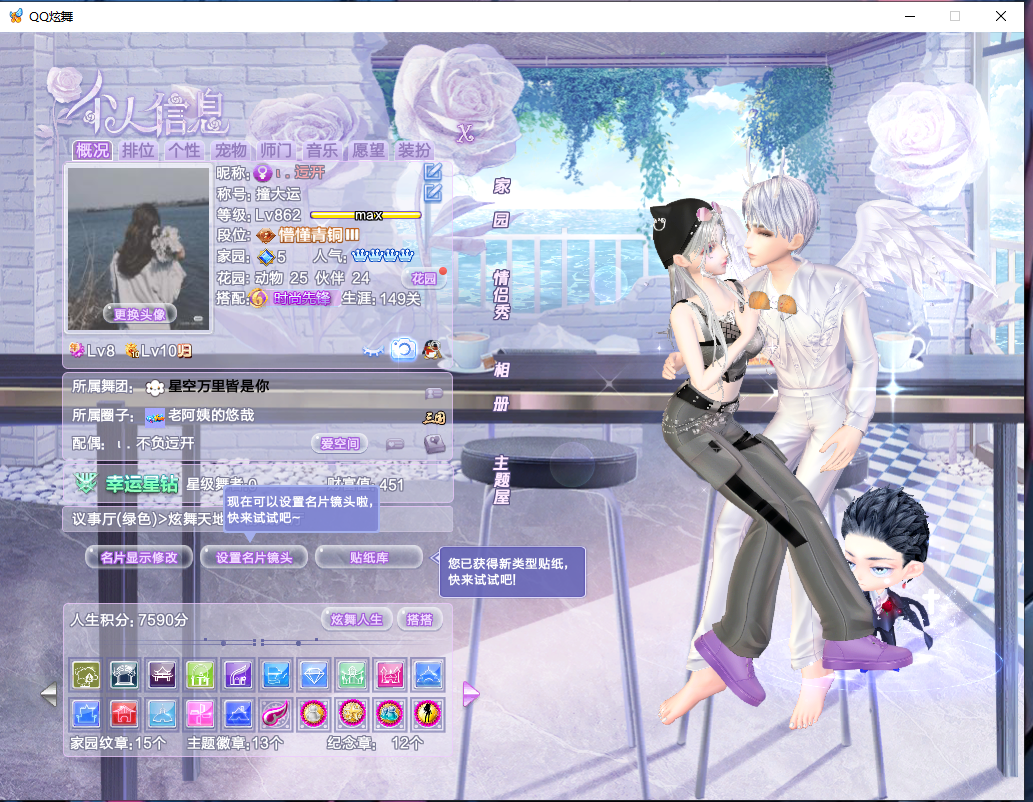Image resolution: width=1033 pixels, height=802 pixels.
Task: Click the heart book icon by spouse
Action: 434,444
